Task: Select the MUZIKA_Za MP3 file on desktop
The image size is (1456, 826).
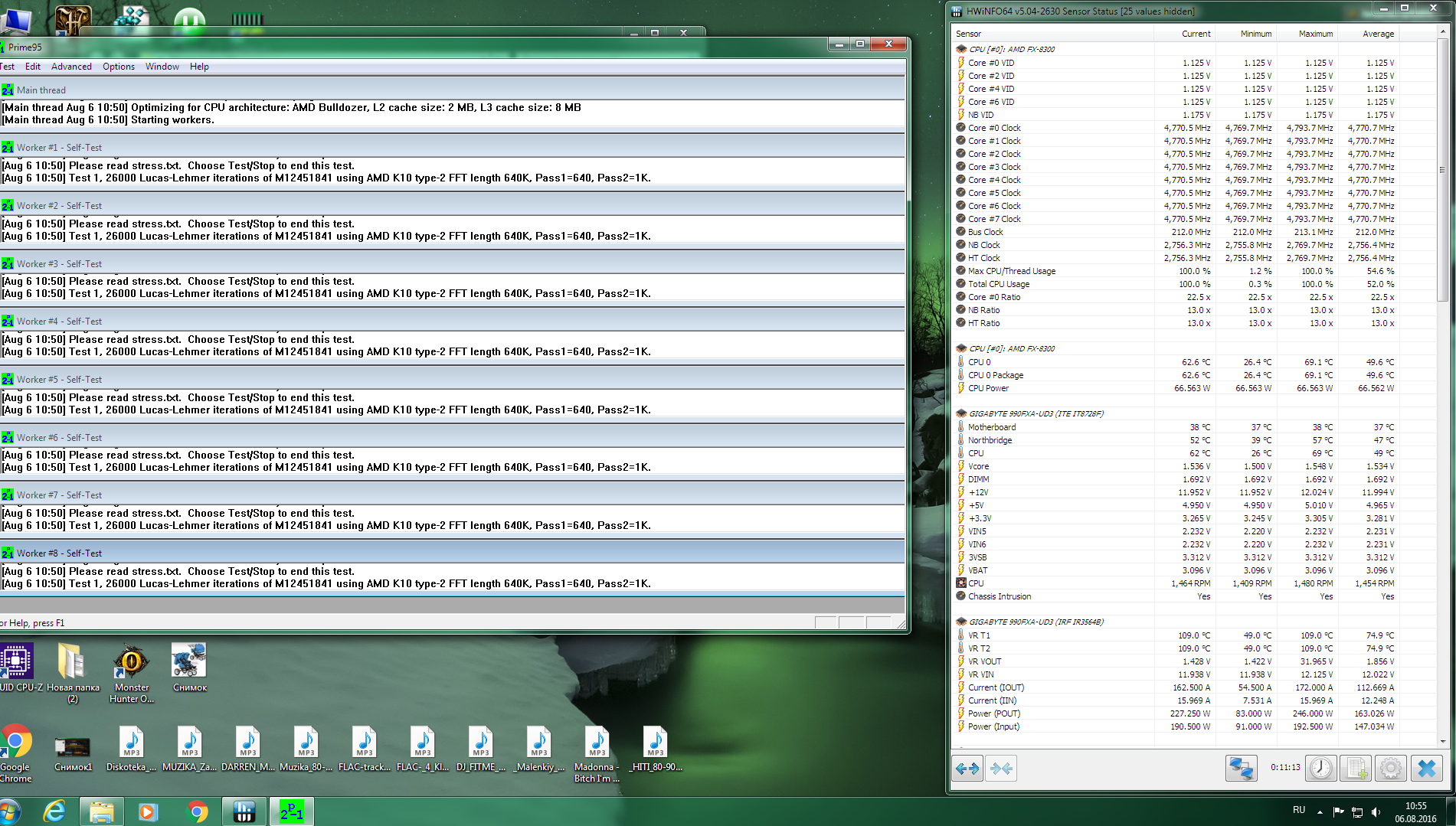Action: pyautogui.click(x=189, y=749)
